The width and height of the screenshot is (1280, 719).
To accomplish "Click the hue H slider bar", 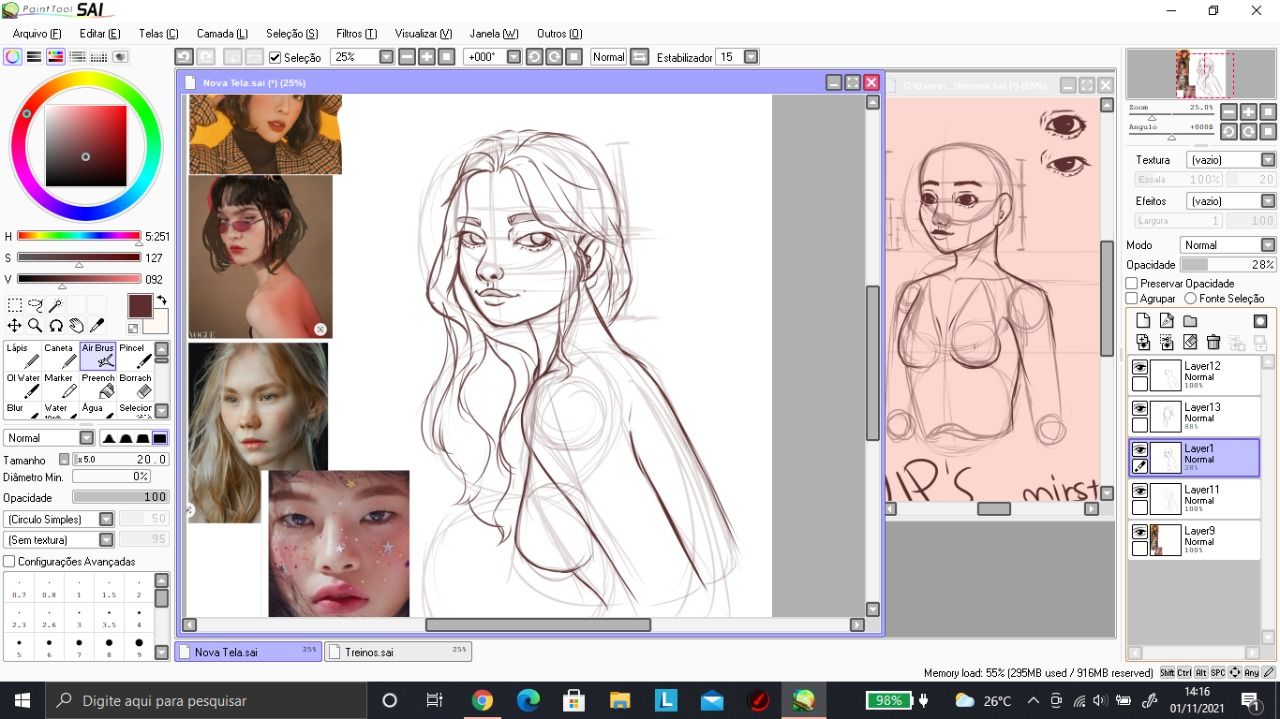I will [79, 236].
